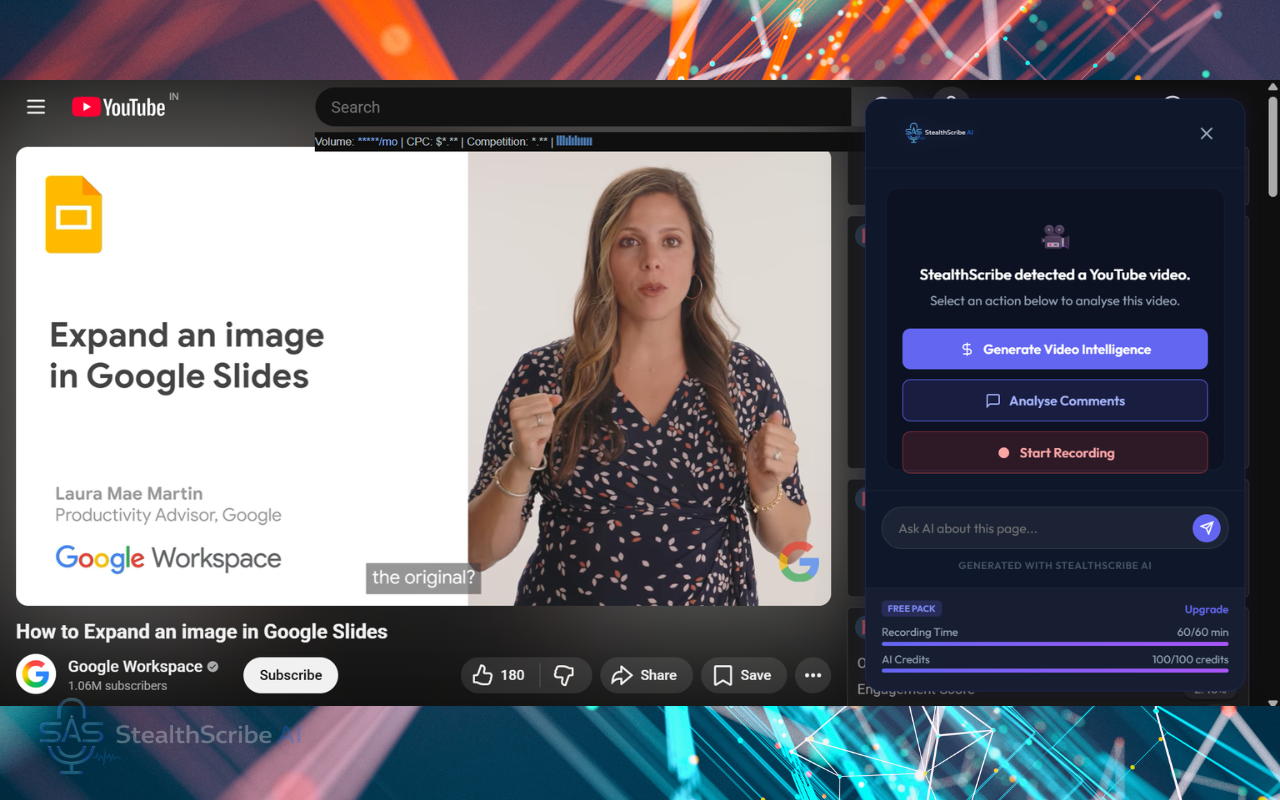The height and width of the screenshot is (800, 1280).
Task: Click the Ask AI about this page field
Action: [x=1036, y=528]
